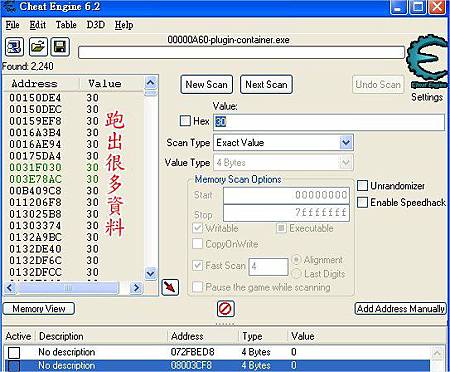Click the Stop address field

286,213
